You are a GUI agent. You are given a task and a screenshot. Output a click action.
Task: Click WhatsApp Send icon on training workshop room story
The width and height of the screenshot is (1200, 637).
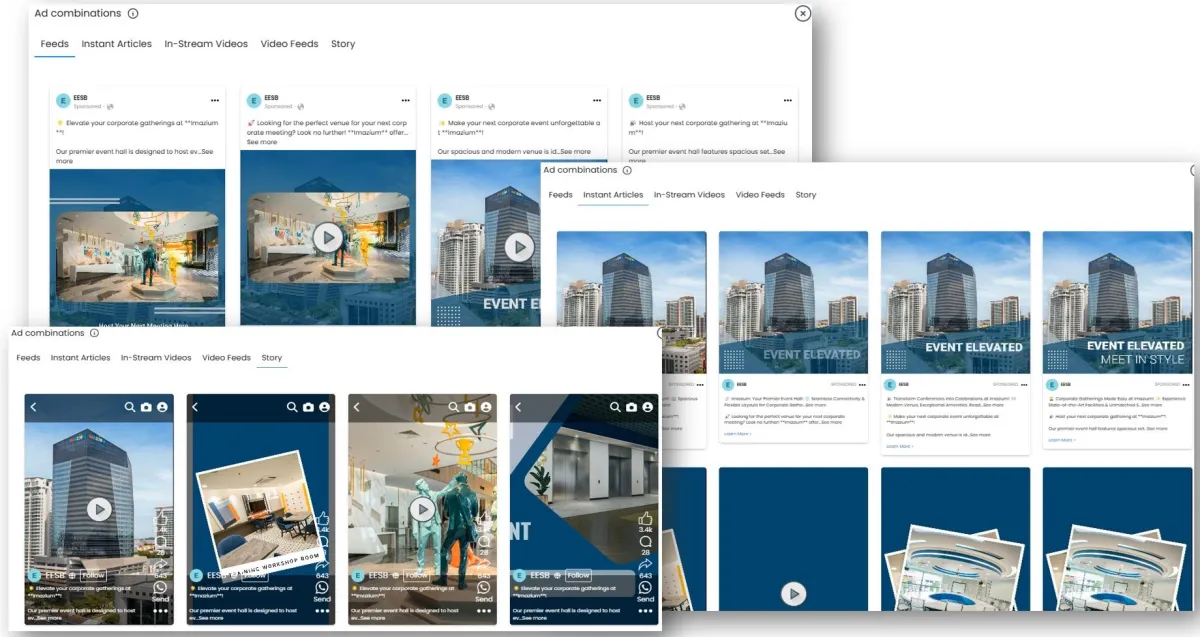coord(322,588)
